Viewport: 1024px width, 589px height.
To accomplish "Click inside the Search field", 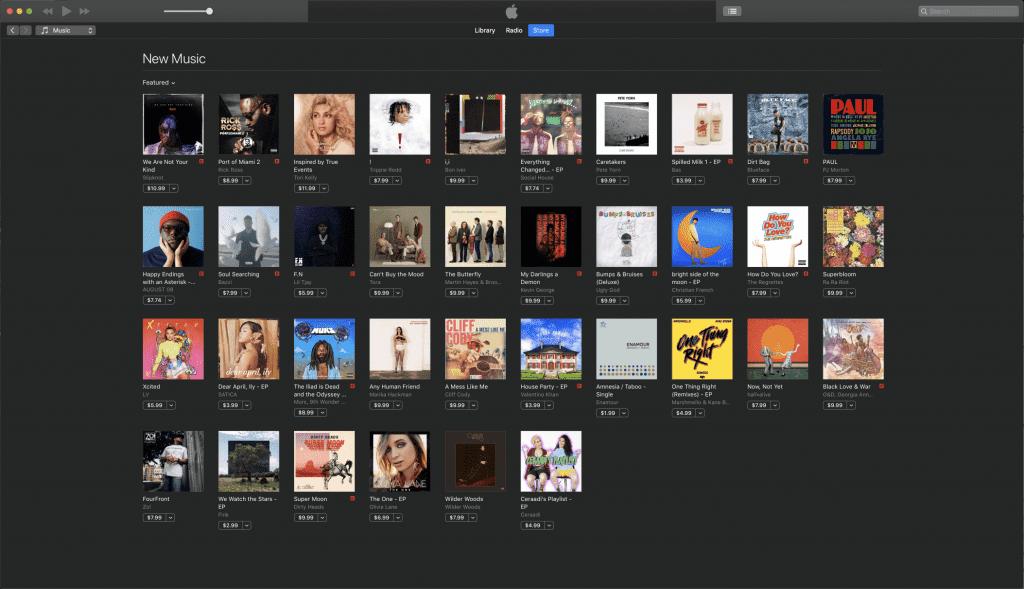I will [968, 11].
